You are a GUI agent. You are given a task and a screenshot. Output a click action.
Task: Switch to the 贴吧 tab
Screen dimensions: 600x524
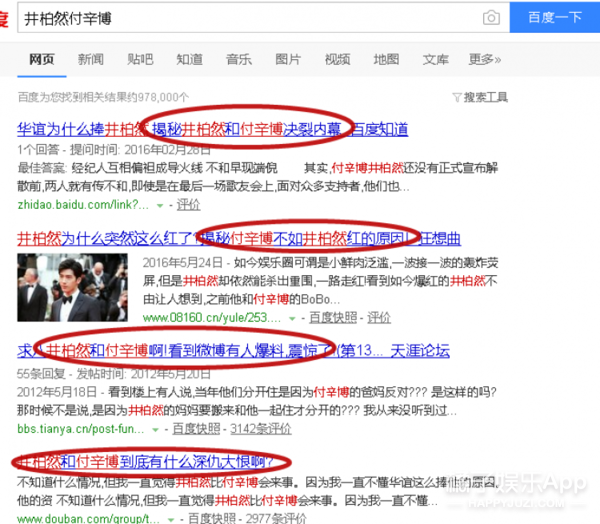pyautogui.click(x=140, y=60)
